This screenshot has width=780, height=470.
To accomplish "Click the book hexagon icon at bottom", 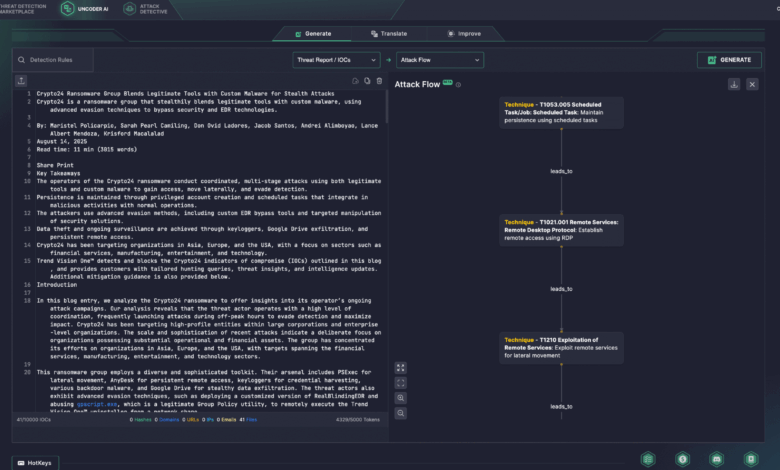I will tap(751, 459).
